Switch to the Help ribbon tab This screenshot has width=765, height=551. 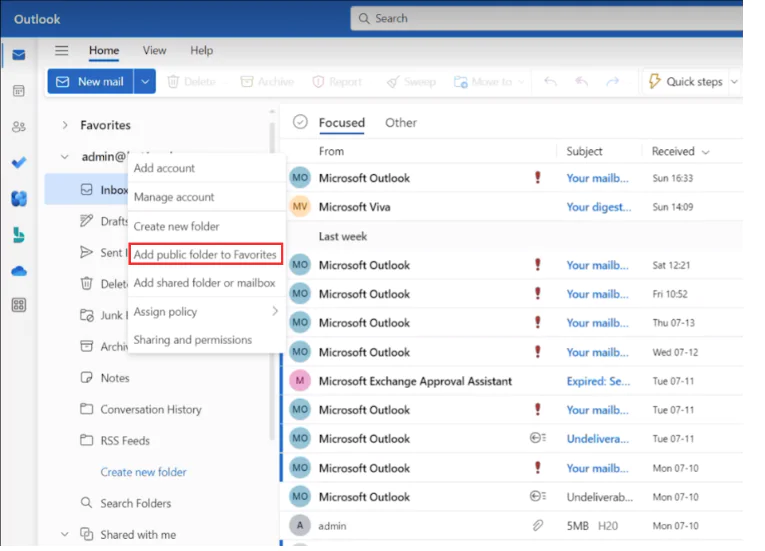(201, 50)
